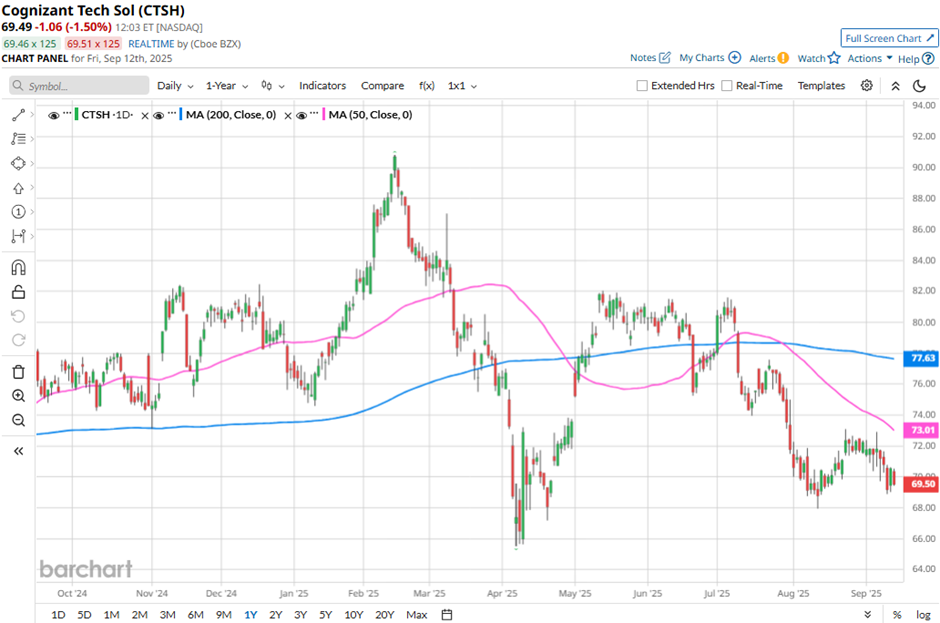940x623 pixels.
Task: Hide the MA 50 indicator
Action: pyautogui.click(x=302, y=115)
